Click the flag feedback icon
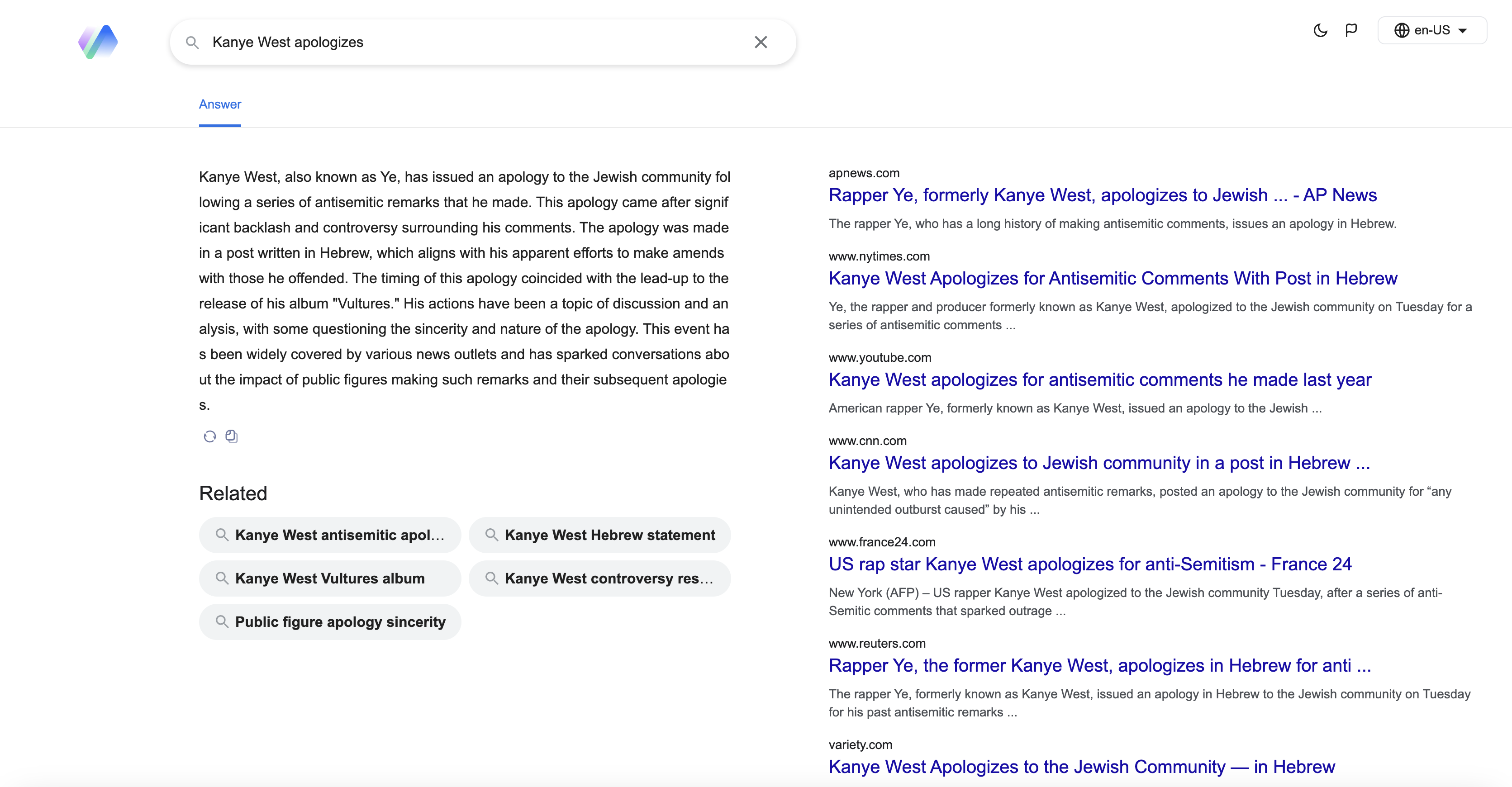1512x787 pixels. (x=1350, y=30)
